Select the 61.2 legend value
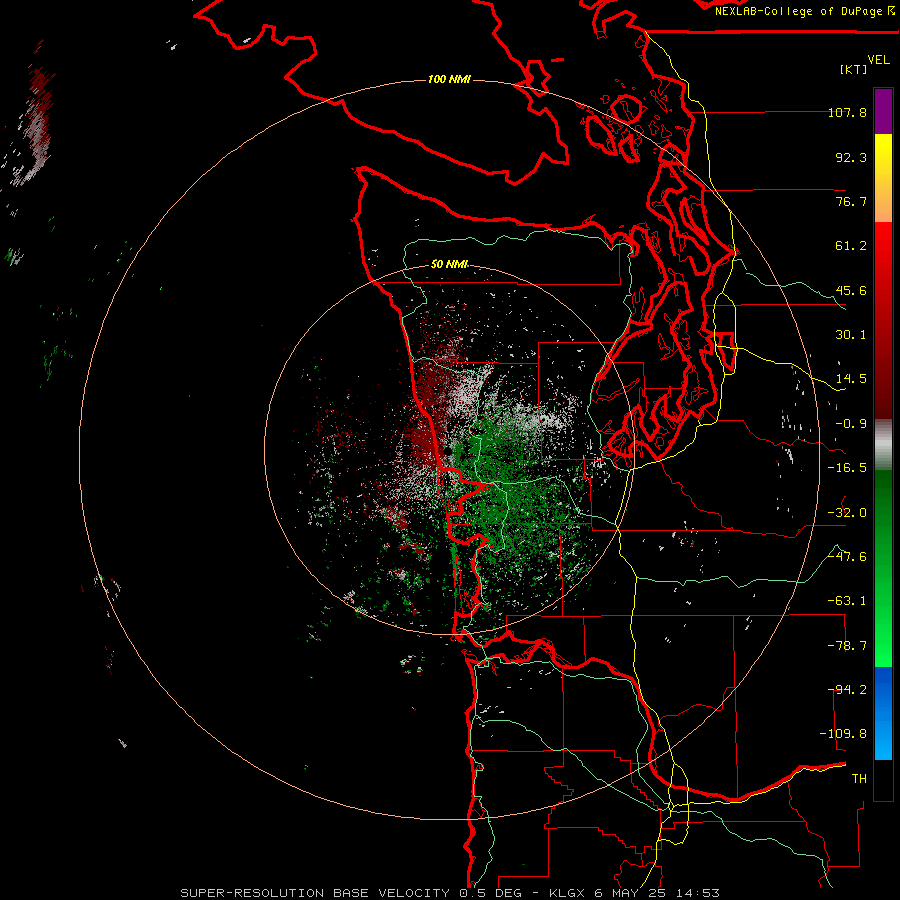This screenshot has width=900, height=900. 851,246
